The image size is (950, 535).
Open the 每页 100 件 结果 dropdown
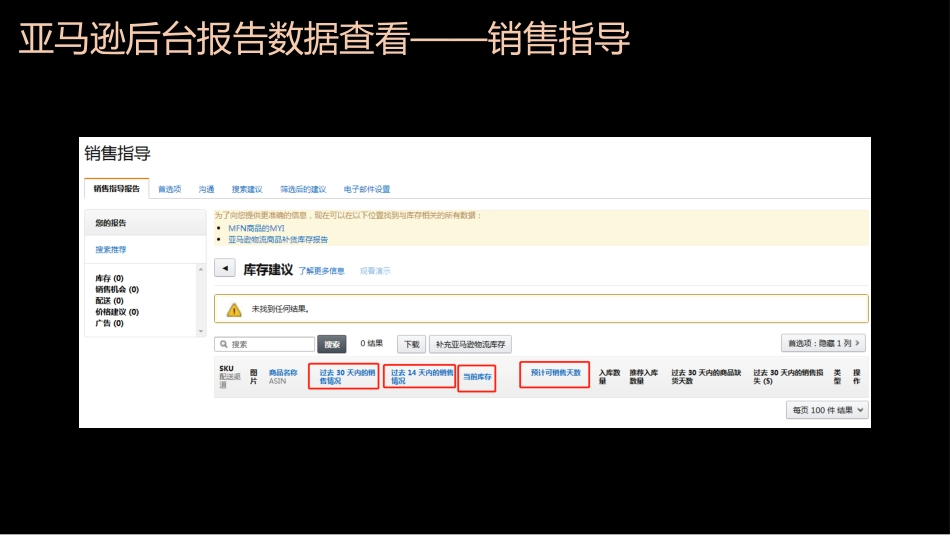point(828,410)
